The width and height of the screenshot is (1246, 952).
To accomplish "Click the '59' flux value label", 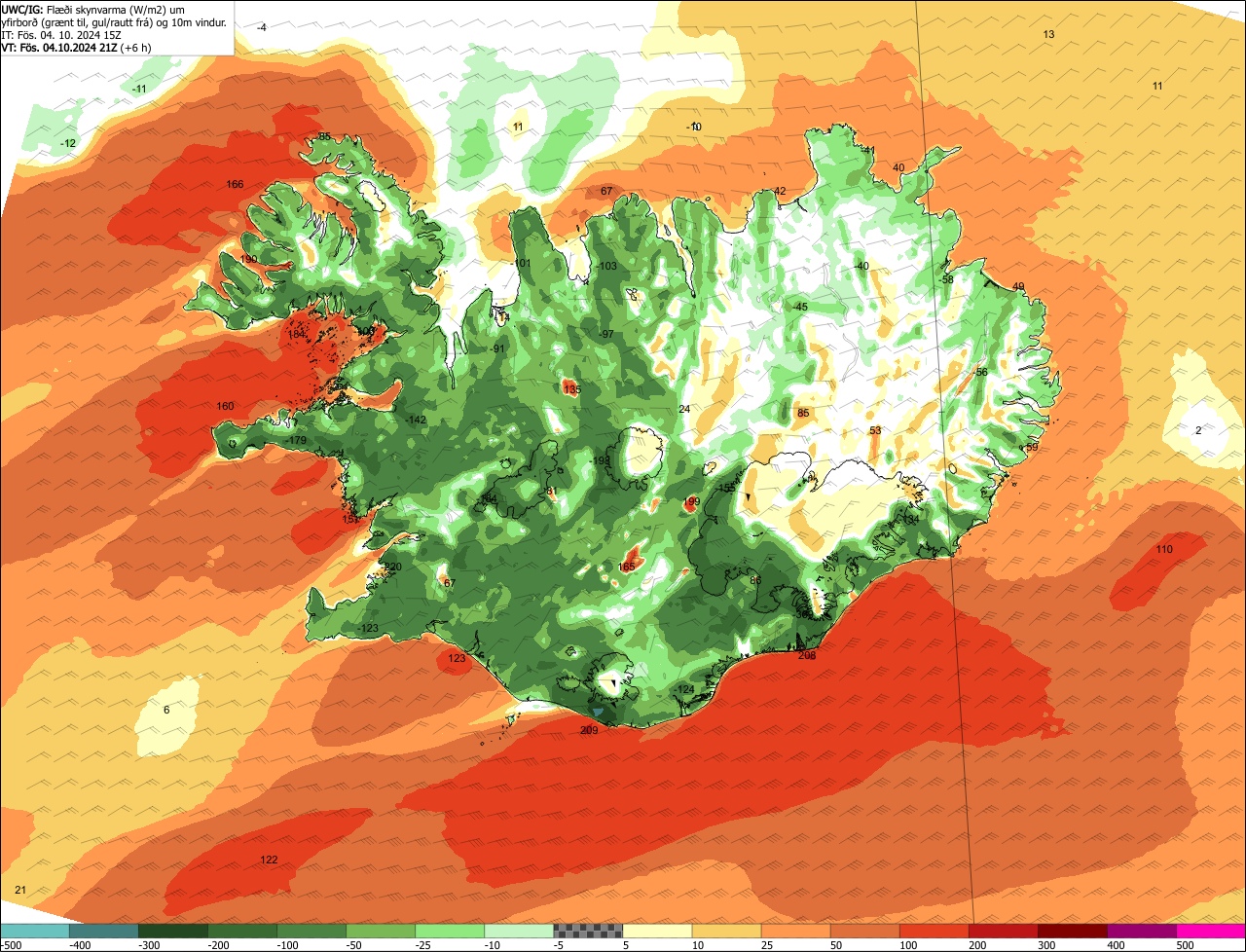I will (1032, 447).
